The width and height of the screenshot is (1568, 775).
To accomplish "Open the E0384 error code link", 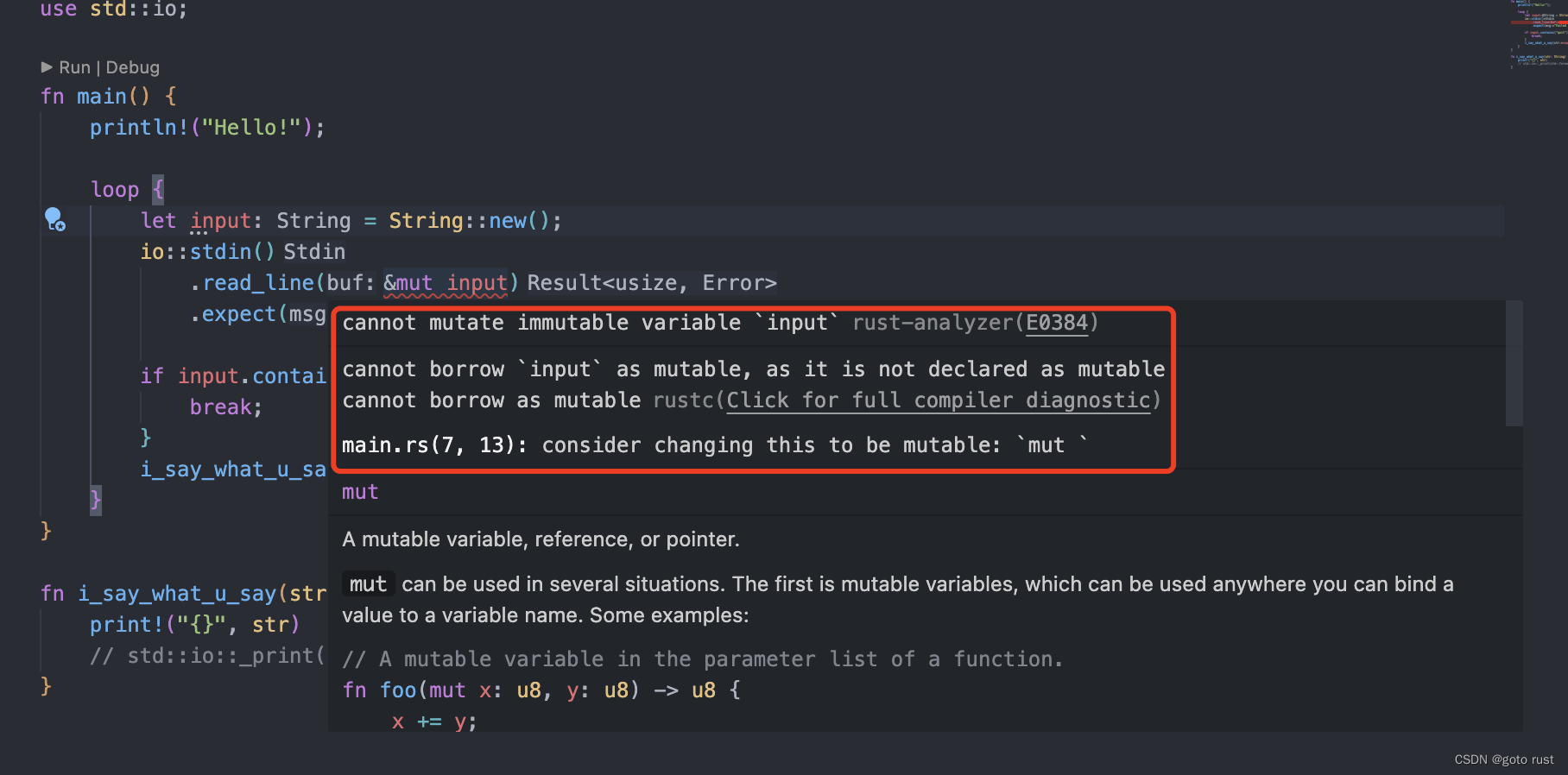I will pyautogui.click(x=1057, y=323).
